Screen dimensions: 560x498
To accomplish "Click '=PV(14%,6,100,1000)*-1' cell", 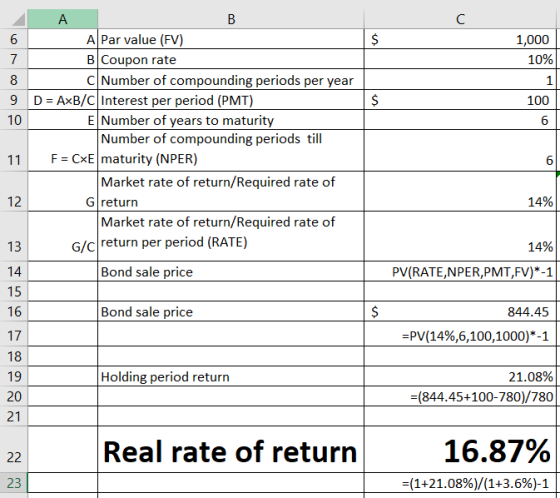I will point(460,334).
